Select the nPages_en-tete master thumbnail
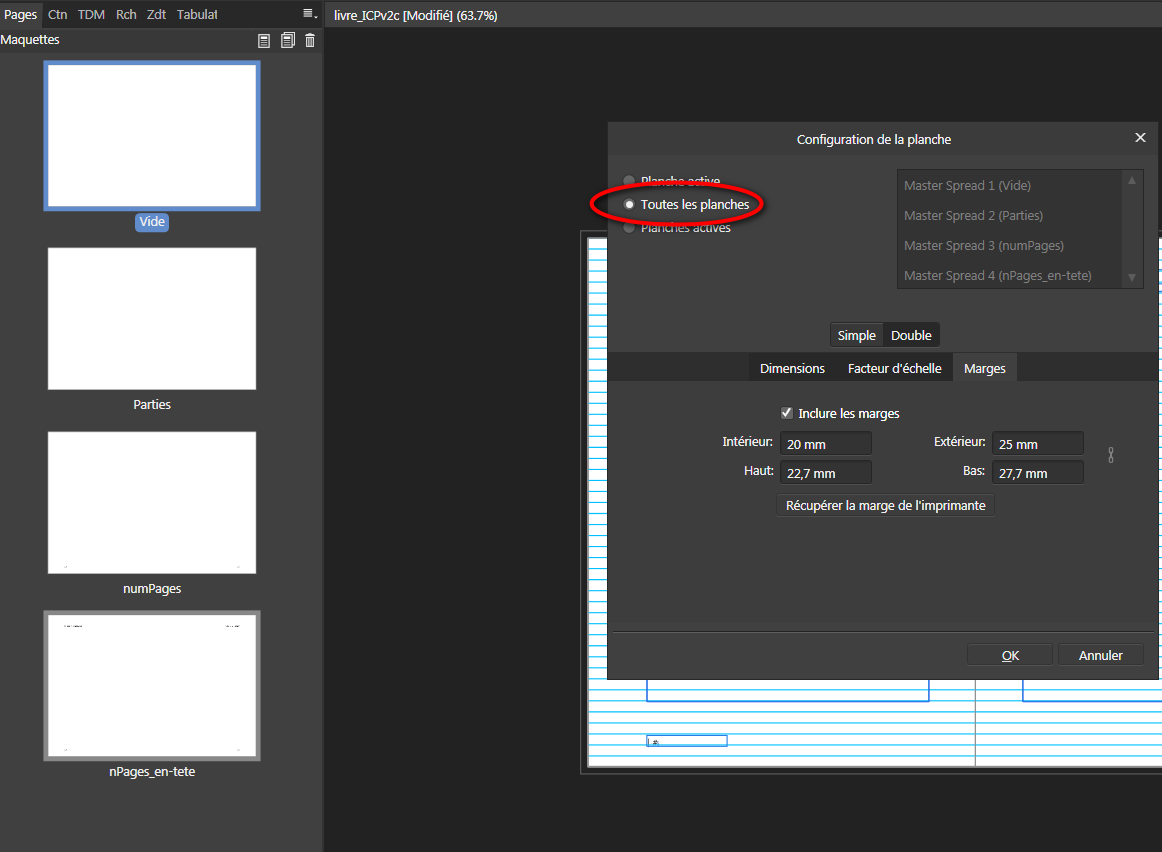This screenshot has height=852, width=1162. [152, 686]
